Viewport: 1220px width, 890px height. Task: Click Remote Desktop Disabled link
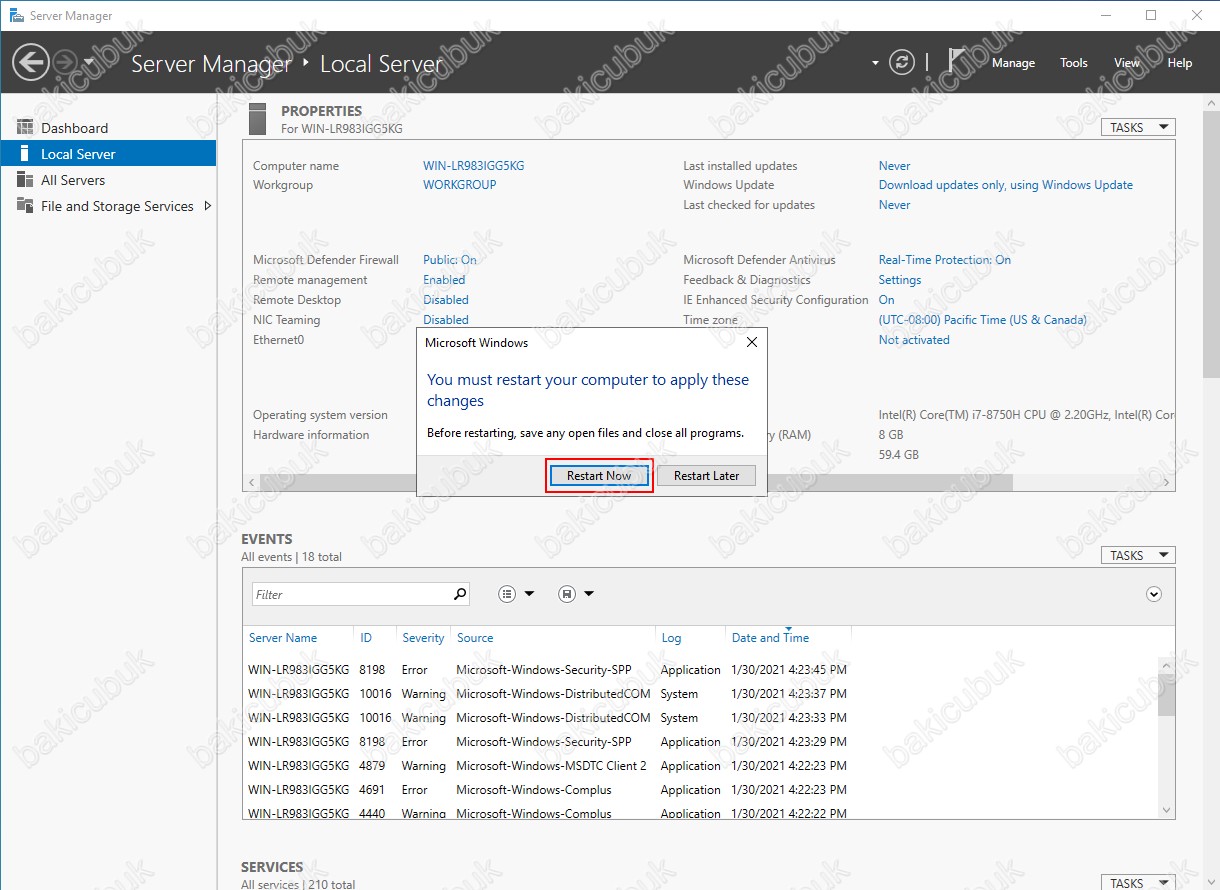coord(446,300)
